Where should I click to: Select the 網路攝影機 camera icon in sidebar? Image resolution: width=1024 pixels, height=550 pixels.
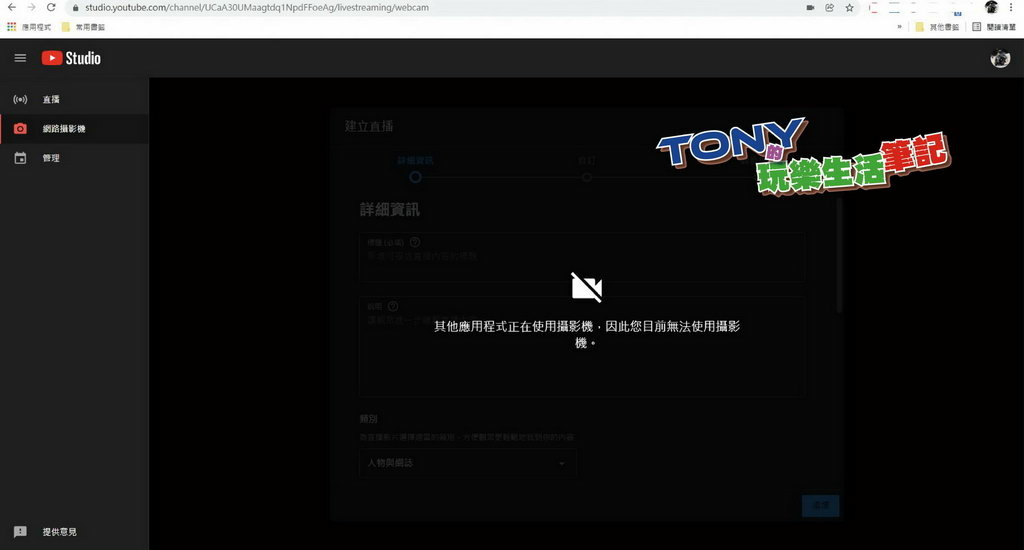pos(20,129)
